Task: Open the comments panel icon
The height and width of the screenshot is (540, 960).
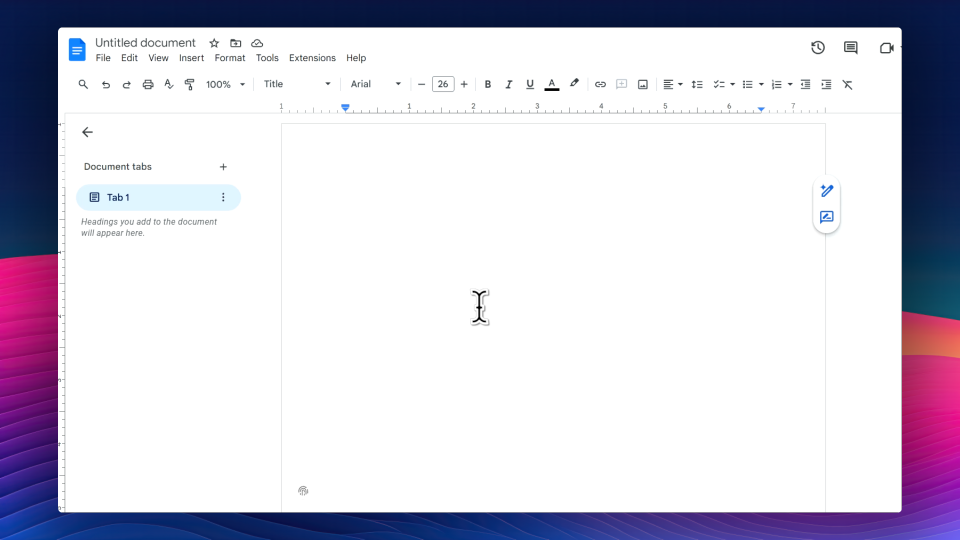Action: [x=850, y=48]
